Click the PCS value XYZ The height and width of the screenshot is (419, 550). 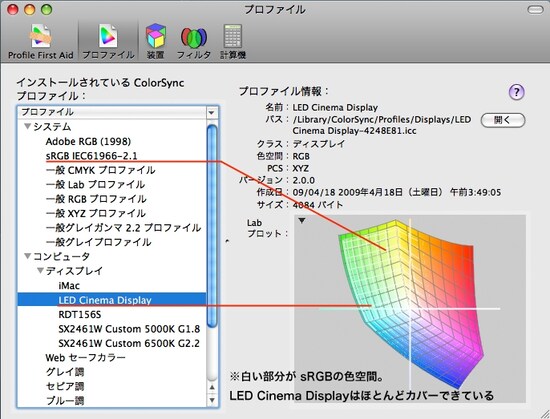tap(301, 168)
